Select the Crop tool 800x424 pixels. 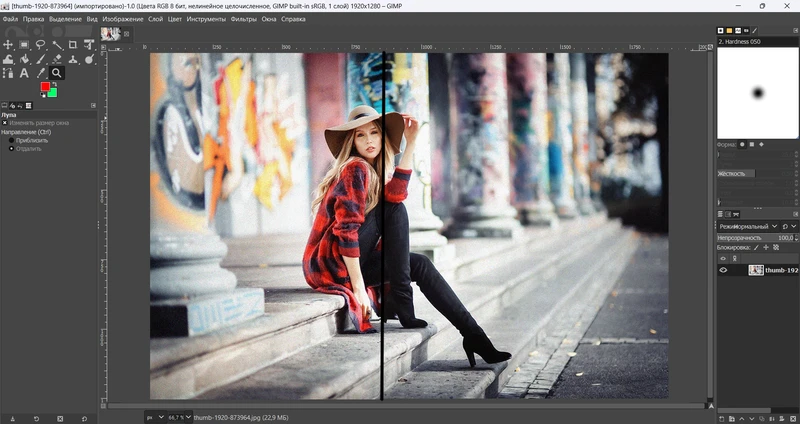tap(73, 45)
